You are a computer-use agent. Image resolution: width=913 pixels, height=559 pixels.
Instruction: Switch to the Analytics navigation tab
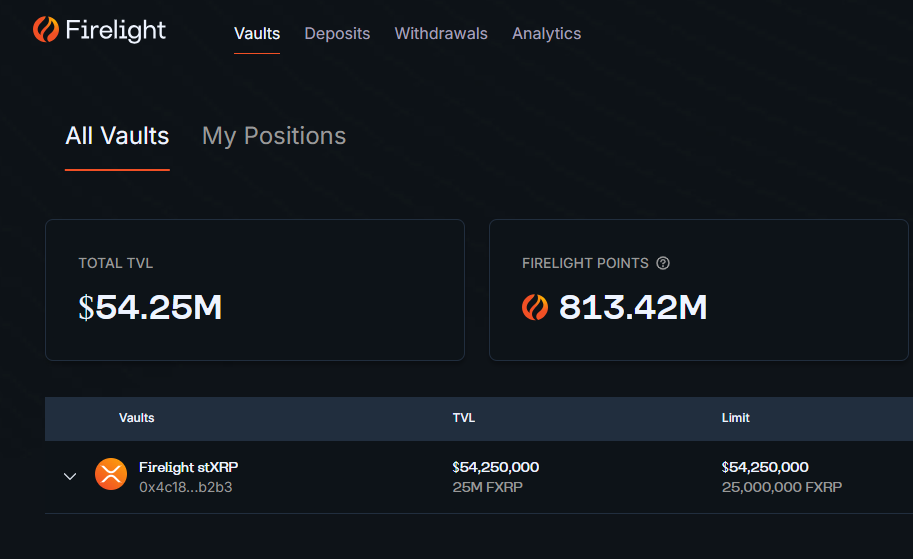tap(546, 34)
